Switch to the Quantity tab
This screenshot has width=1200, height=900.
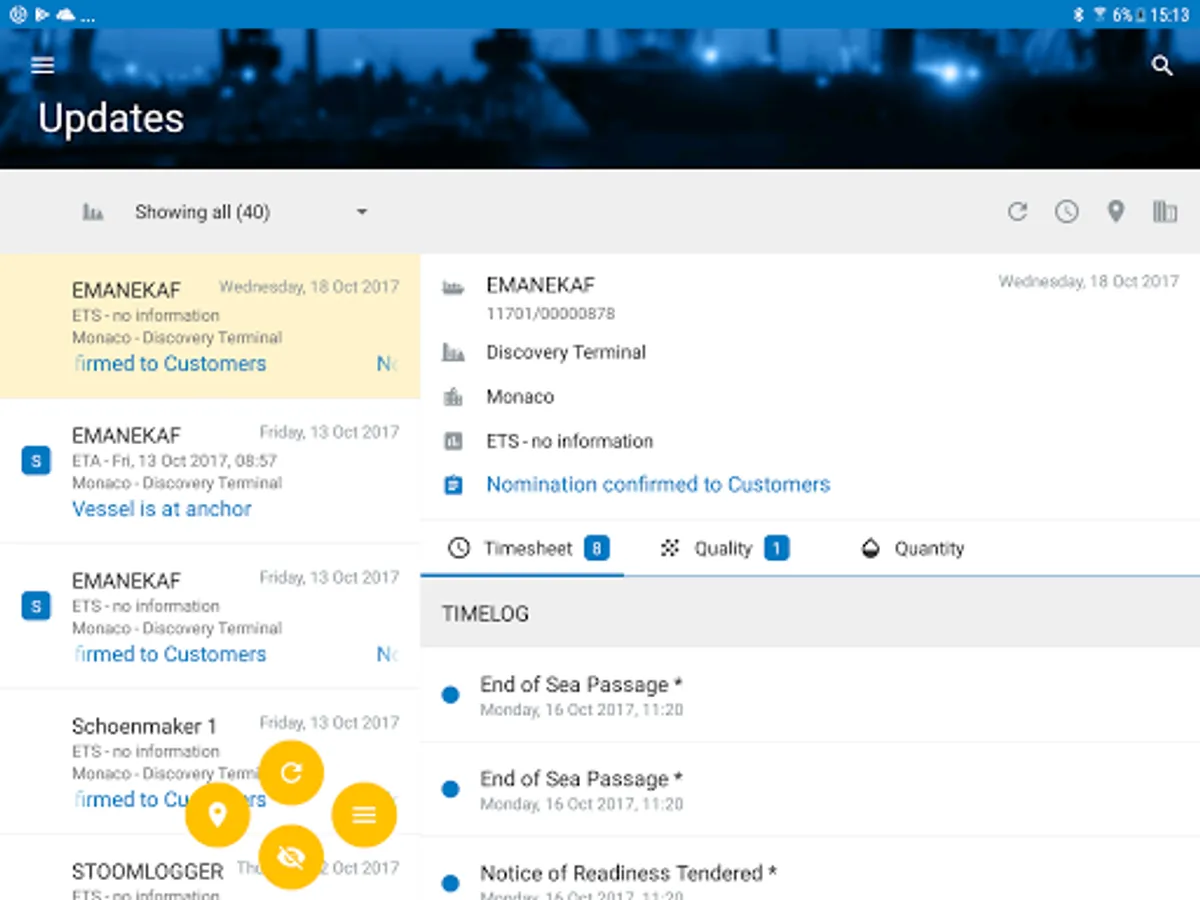coord(912,548)
